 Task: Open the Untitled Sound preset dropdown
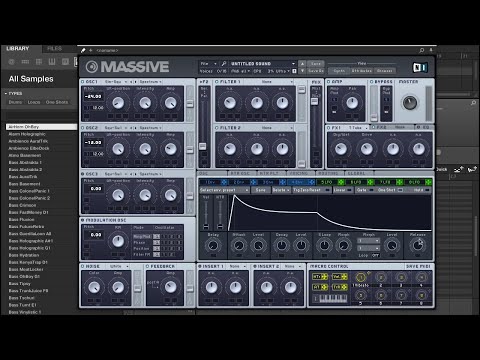(x=263, y=64)
